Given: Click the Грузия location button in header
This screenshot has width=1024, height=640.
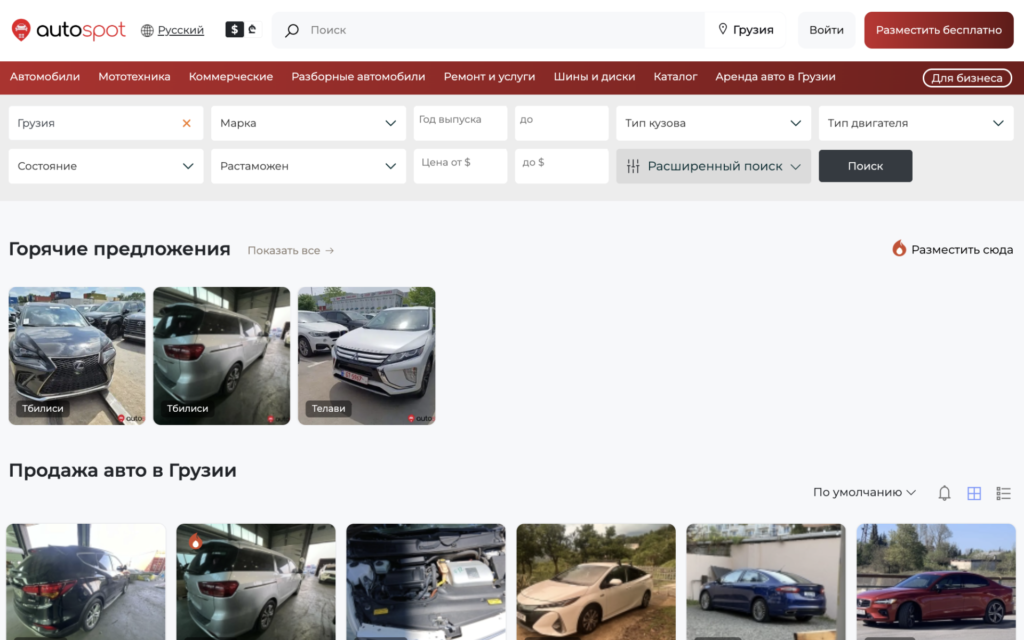Looking at the screenshot, I should pyautogui.click(x=745, y=30).
